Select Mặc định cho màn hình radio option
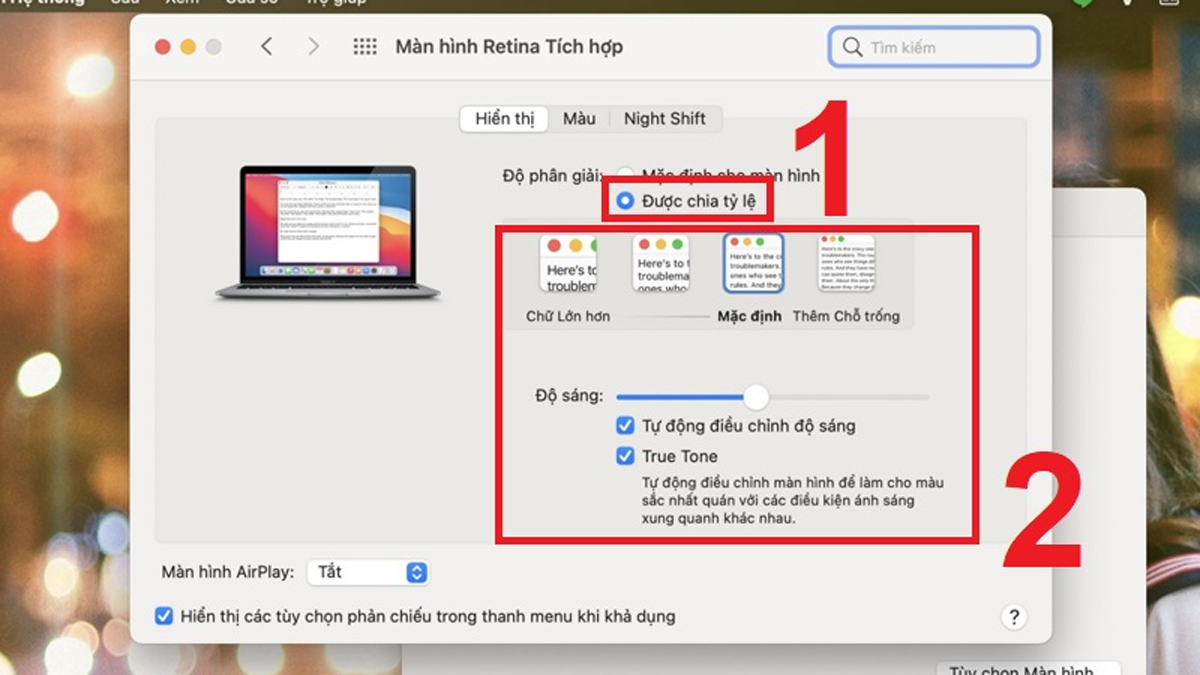1200x675 pixels. click(x=626, y=176)
